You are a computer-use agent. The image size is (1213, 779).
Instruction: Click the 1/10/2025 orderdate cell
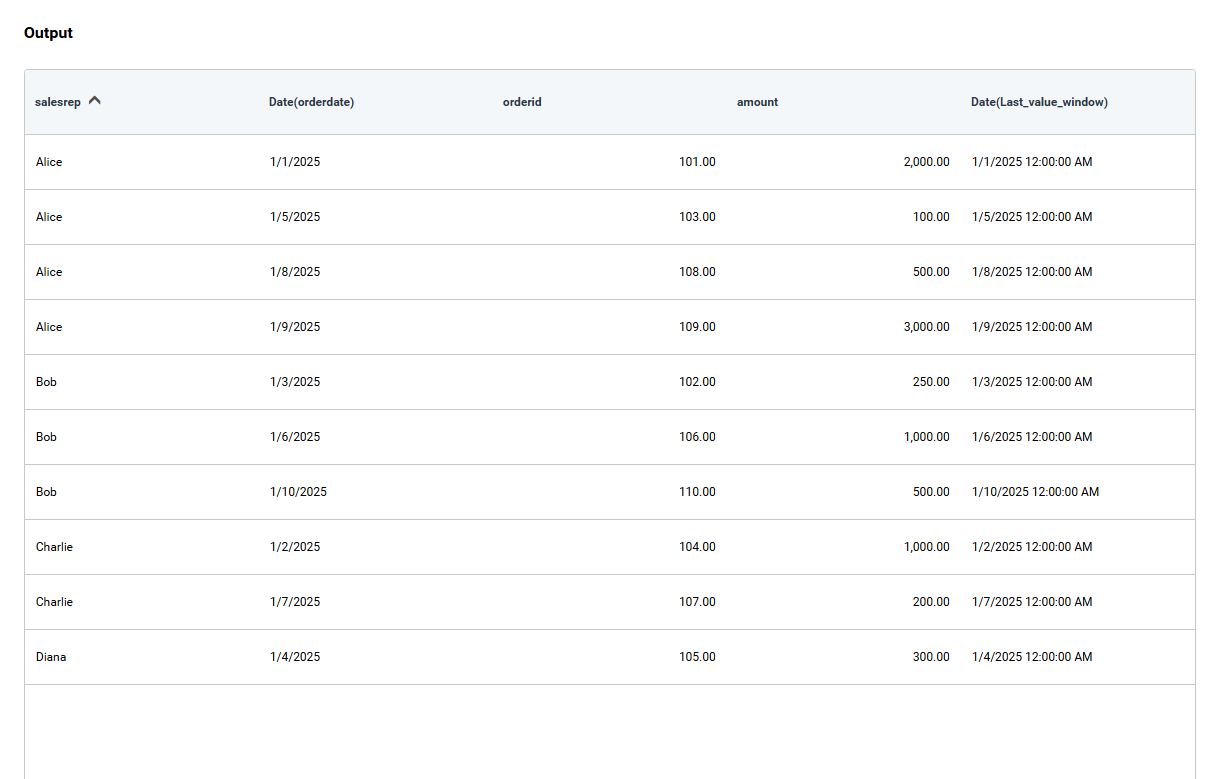tap(296, 491)
